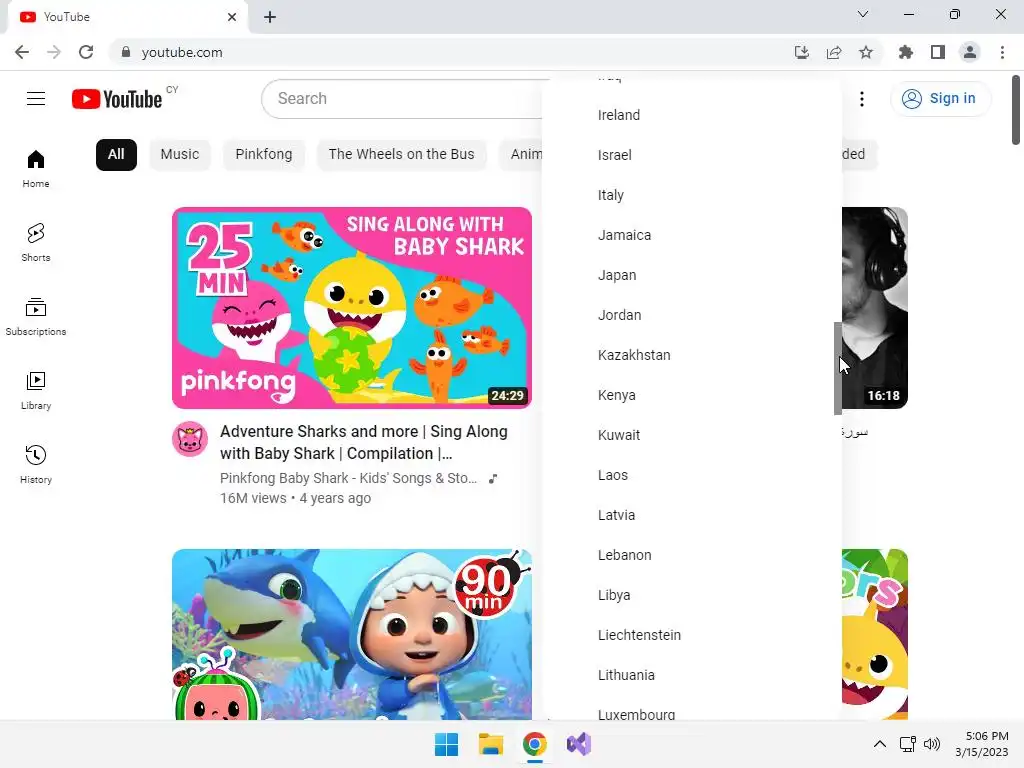Viewport: 1024px width, 768px height.
Task: Open Adventure Sharks and more video title
Action: [x=364, y=442]
